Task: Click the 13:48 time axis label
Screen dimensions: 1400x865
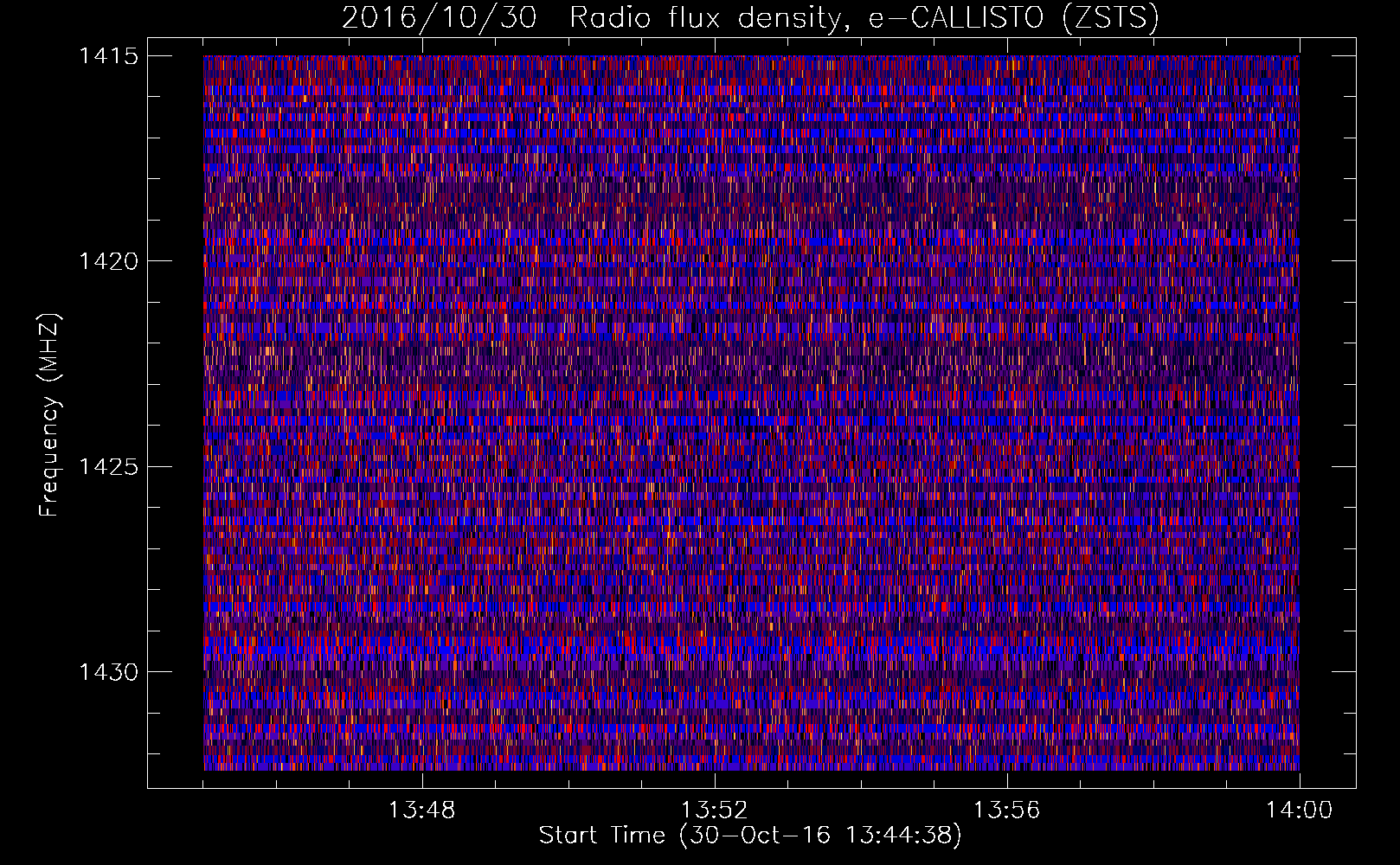Action: [x=422, y=811]
